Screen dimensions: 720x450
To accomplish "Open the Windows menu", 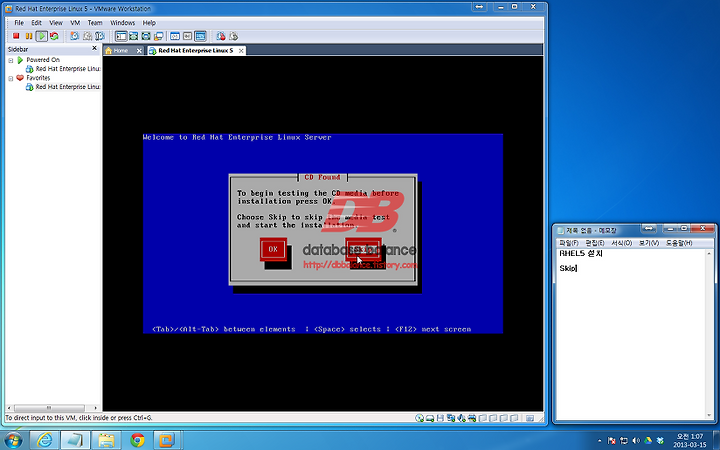I will tap(123, 22).
